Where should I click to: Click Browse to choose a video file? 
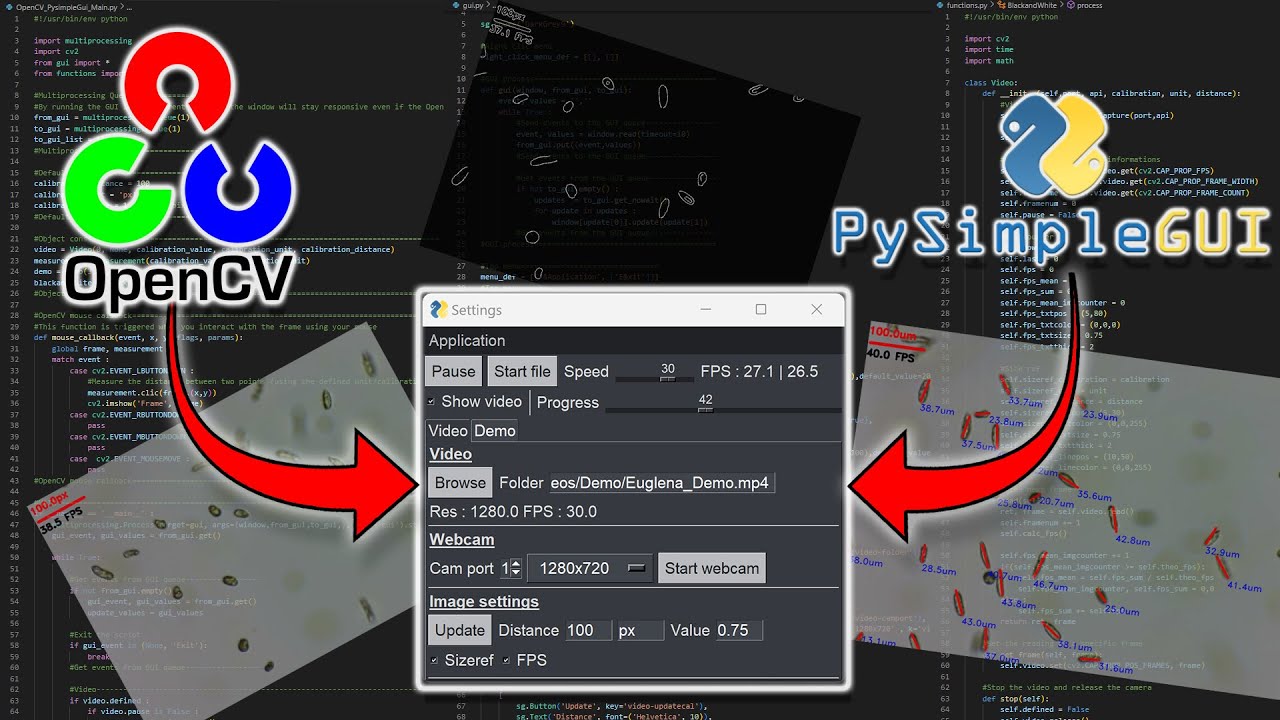point(460,482)
